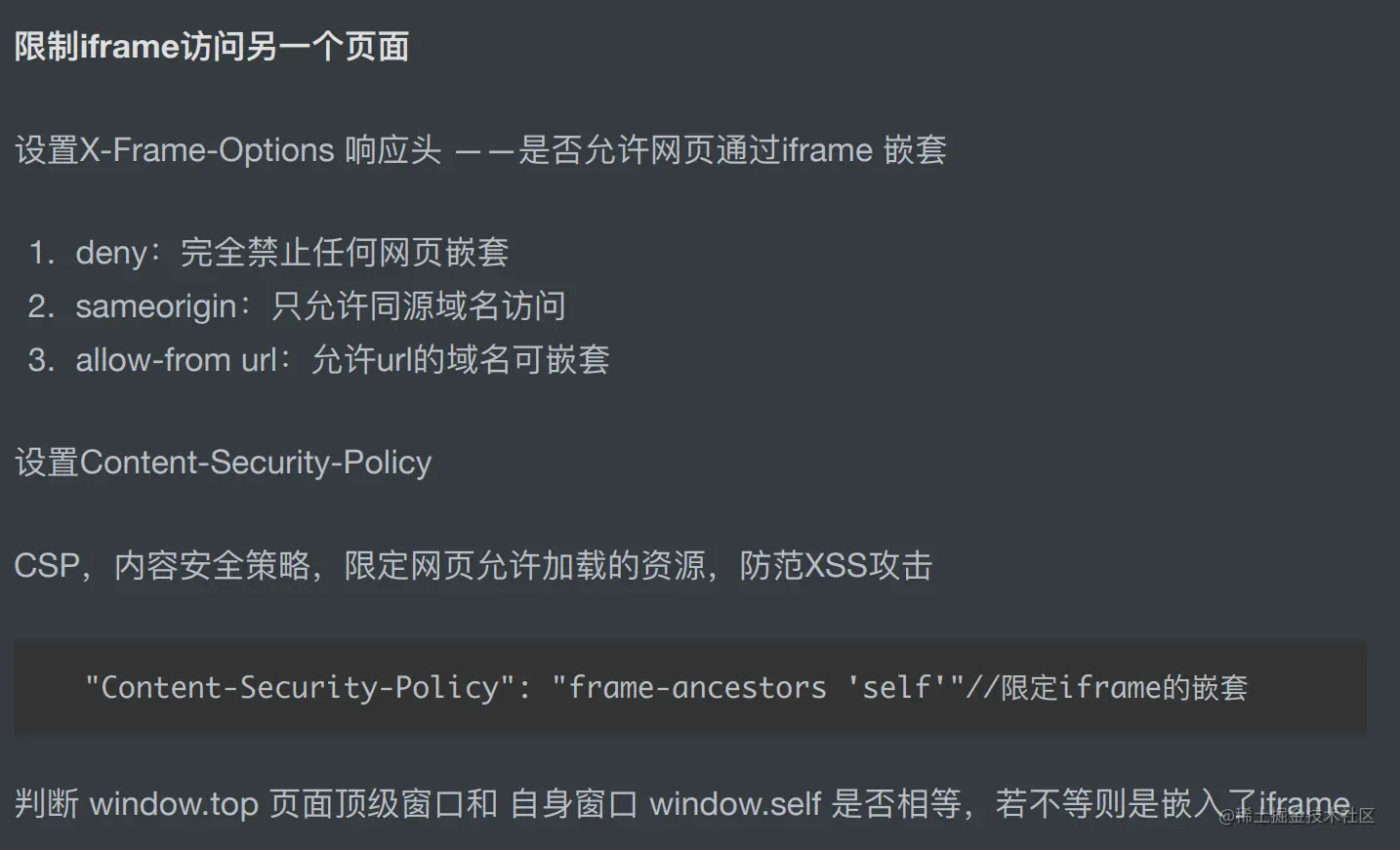Click the phrase 防范XSS攻击
1400x850 pixels.
[836, 566]
